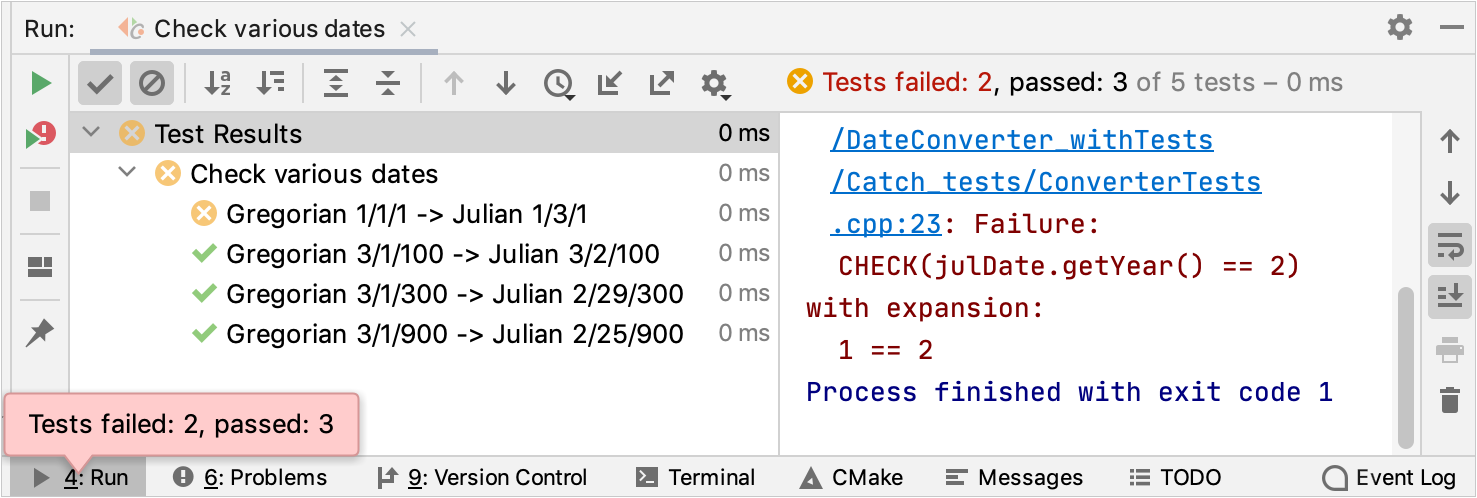Sort tests alphabetically
Image resolution: width=1477 pixels, height=498 pixels.
tap(217, 84)
